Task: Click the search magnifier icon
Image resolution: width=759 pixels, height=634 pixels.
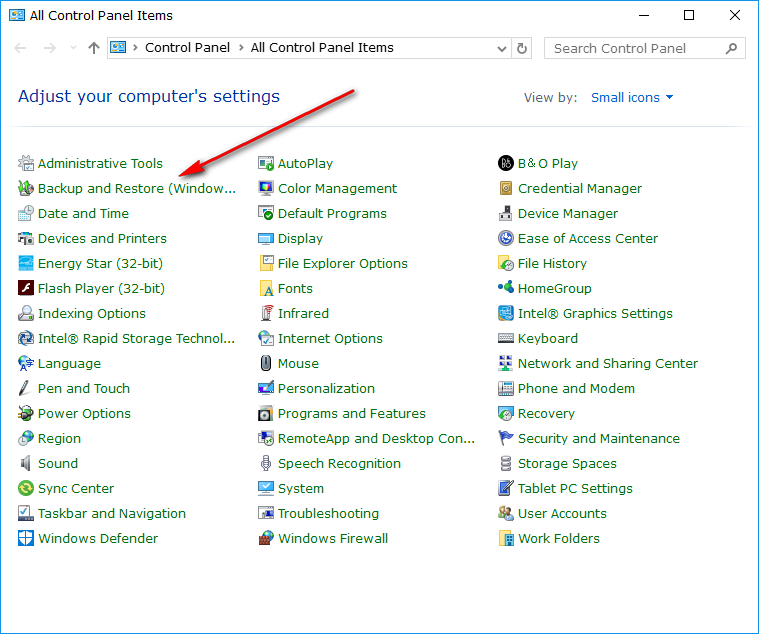Action: 731,48
